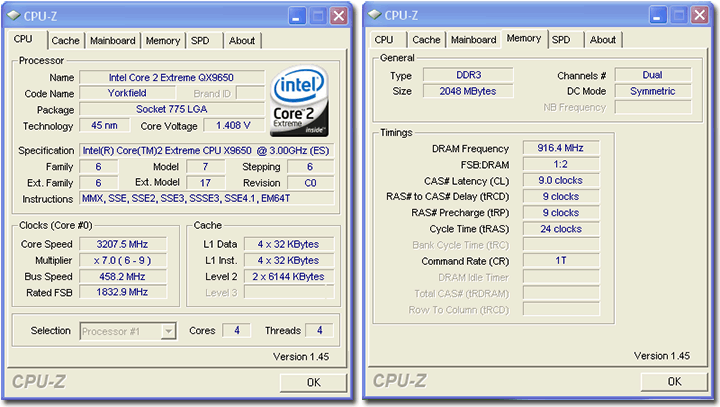Image resolution: width=720 pixels, height=407 pixels.
Task: Click the 1.408 V core voltage value
Action: pos(234,125)
